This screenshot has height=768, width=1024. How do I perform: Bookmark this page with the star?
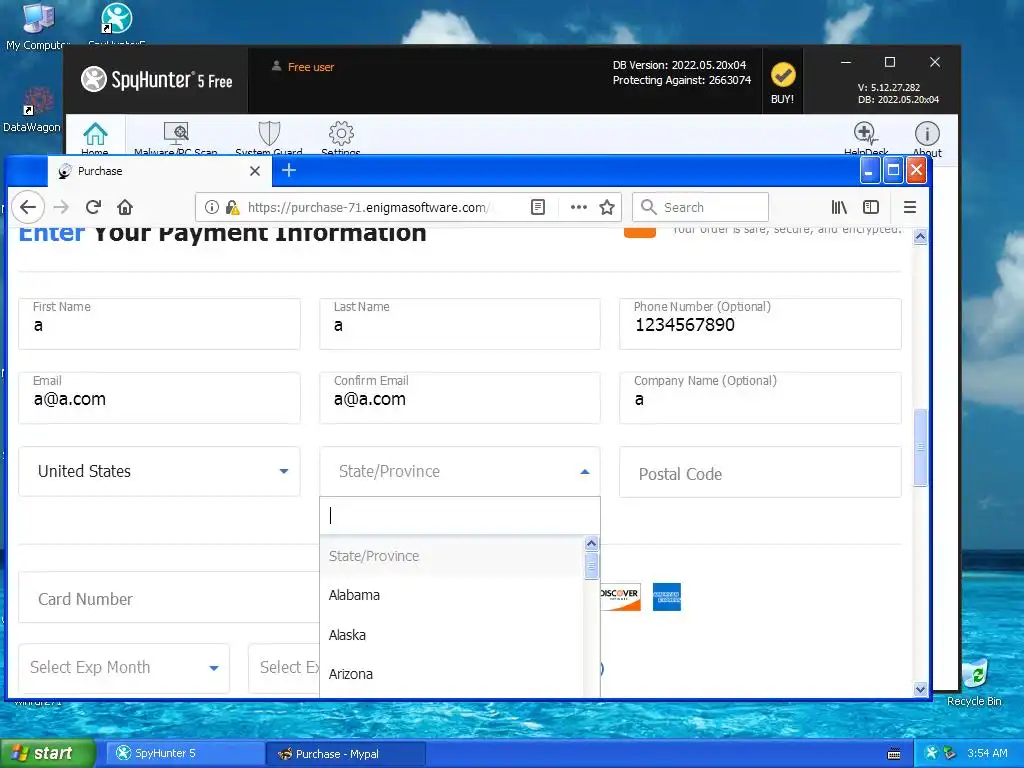[x=607, y=207]
